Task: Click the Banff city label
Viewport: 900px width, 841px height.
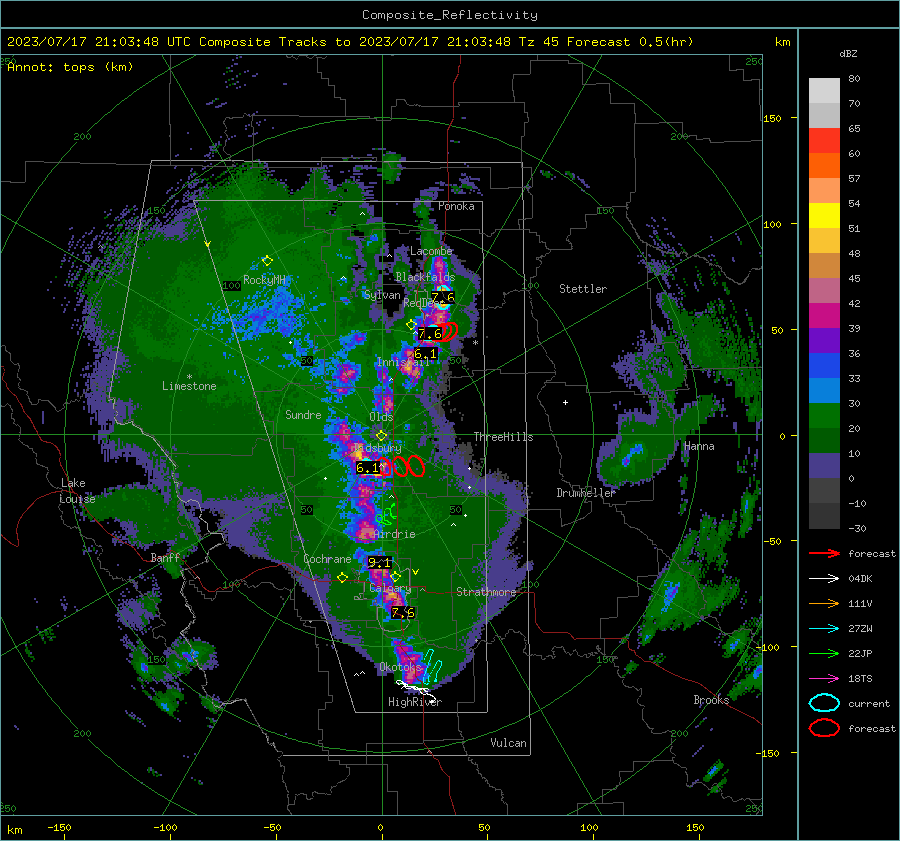Action: (165, 557)
